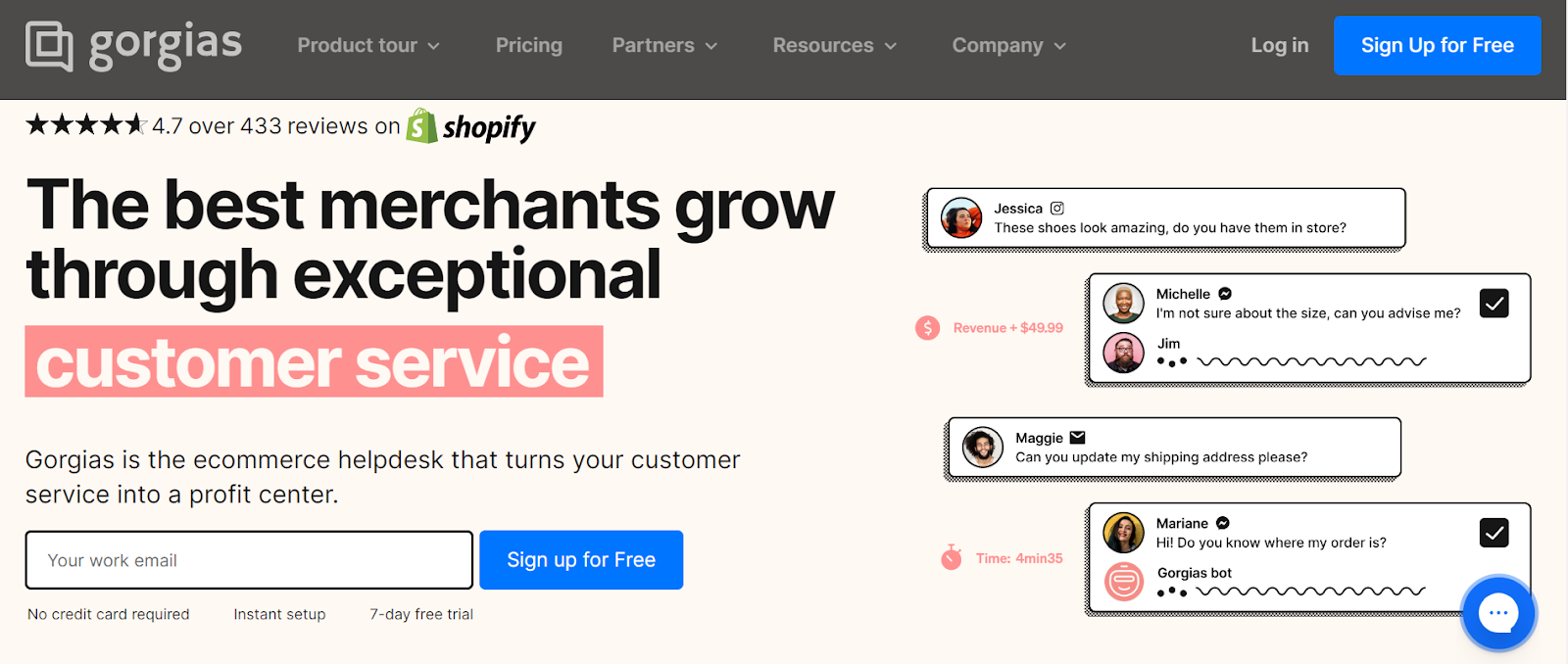Click the dollar revenue icon
This screenshot has width=1568, height=664.
pyautogui.click(x=927, y=328)
